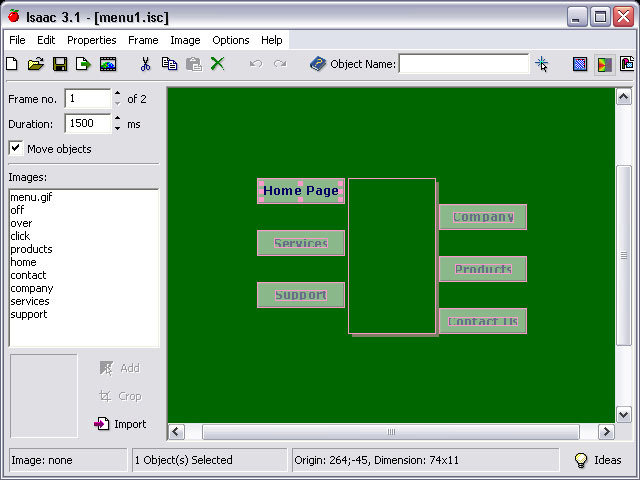Click the export icon with the green arrow
640x480 pixels.
point(83,64)
